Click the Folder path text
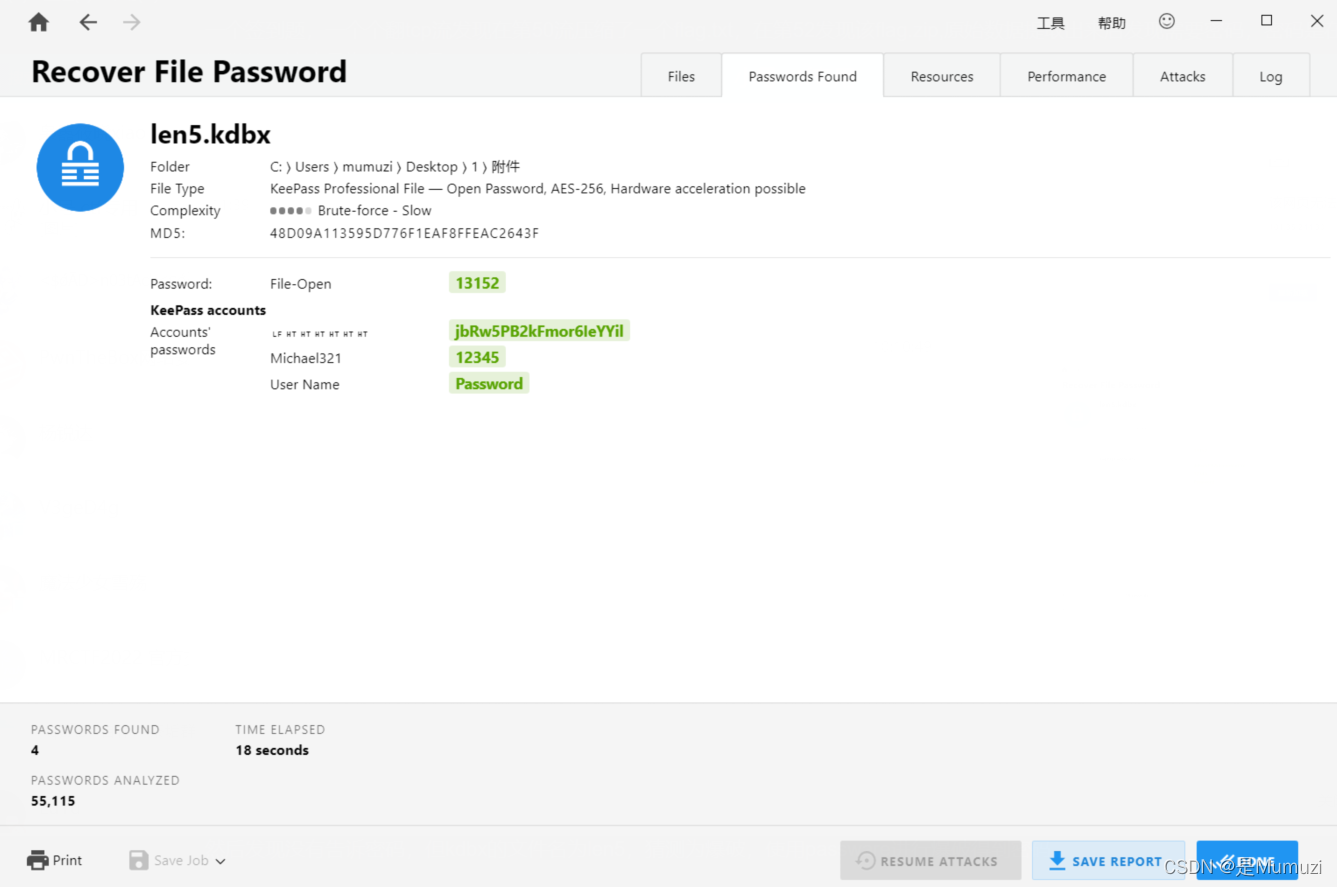 tap(395, 167)
